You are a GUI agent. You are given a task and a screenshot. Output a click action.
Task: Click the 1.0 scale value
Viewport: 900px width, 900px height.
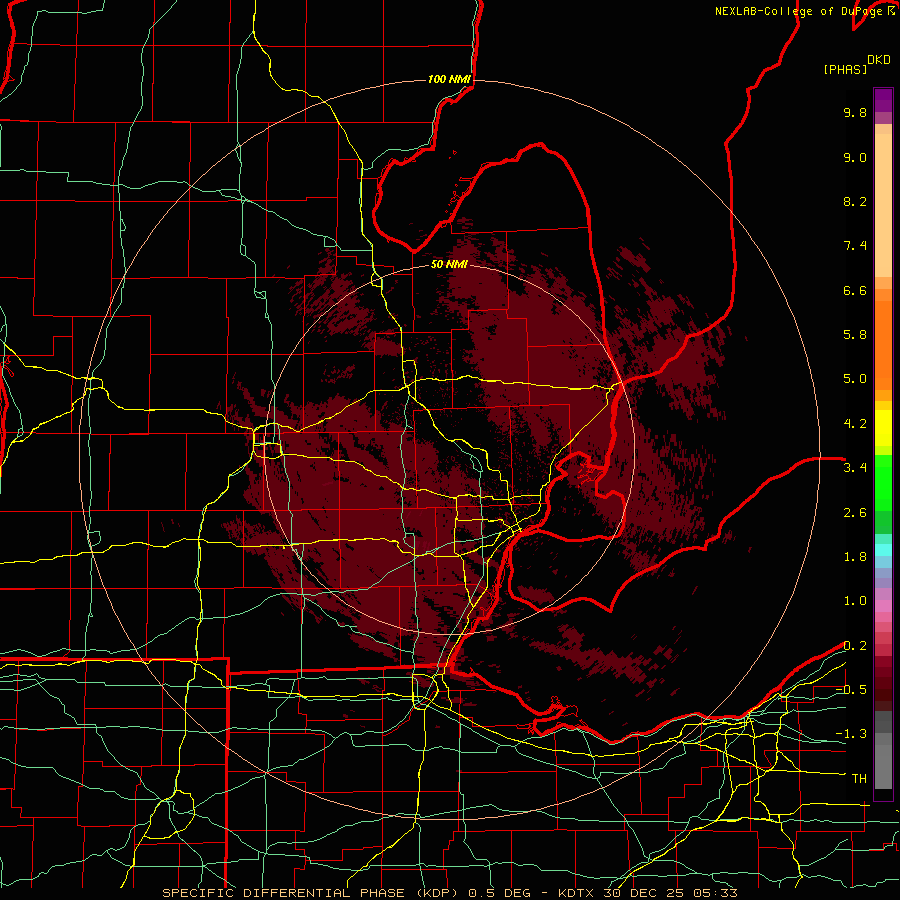click(x=855, y=602)
